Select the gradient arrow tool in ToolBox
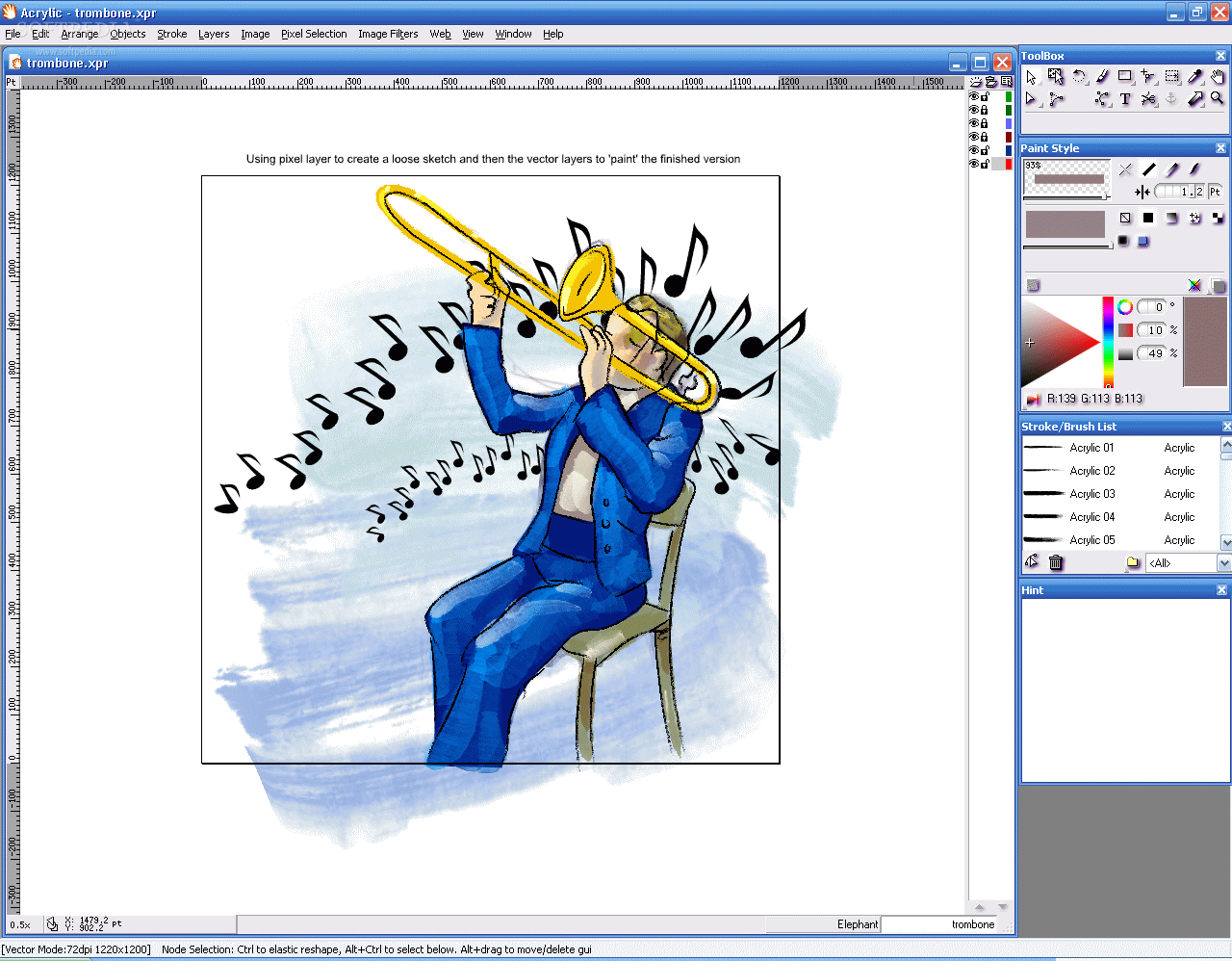The image size is (1232, 961). point(1195,99)
